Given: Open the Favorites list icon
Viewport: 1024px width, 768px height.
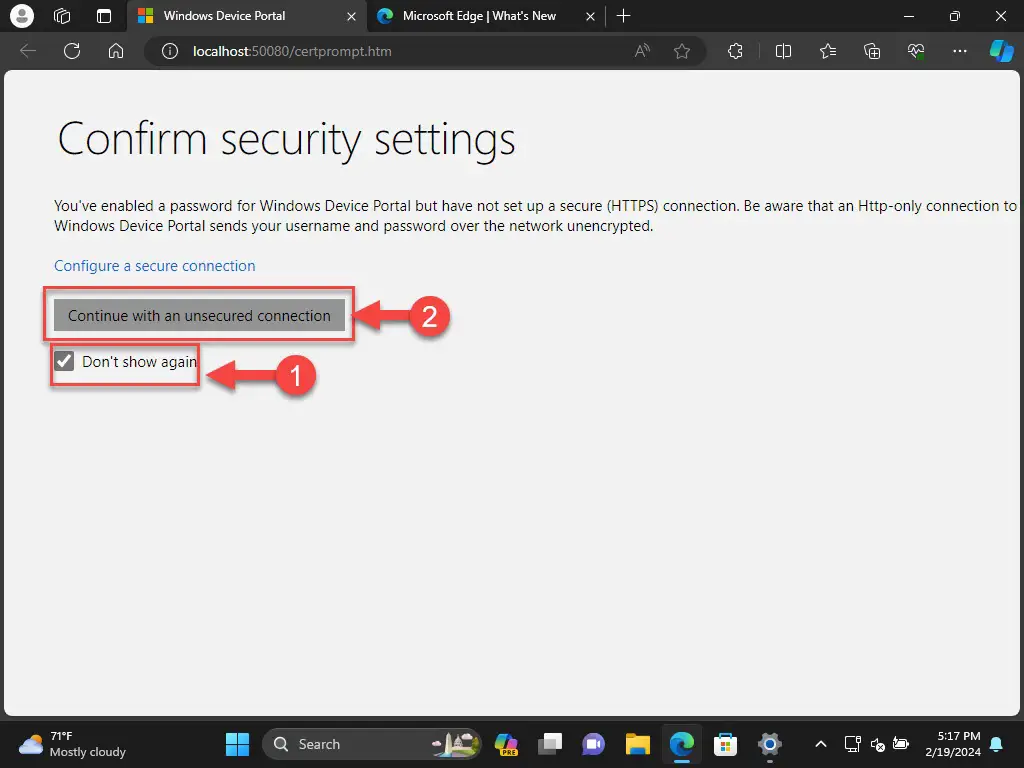Looking at the screenshot, I should (827, 51).
